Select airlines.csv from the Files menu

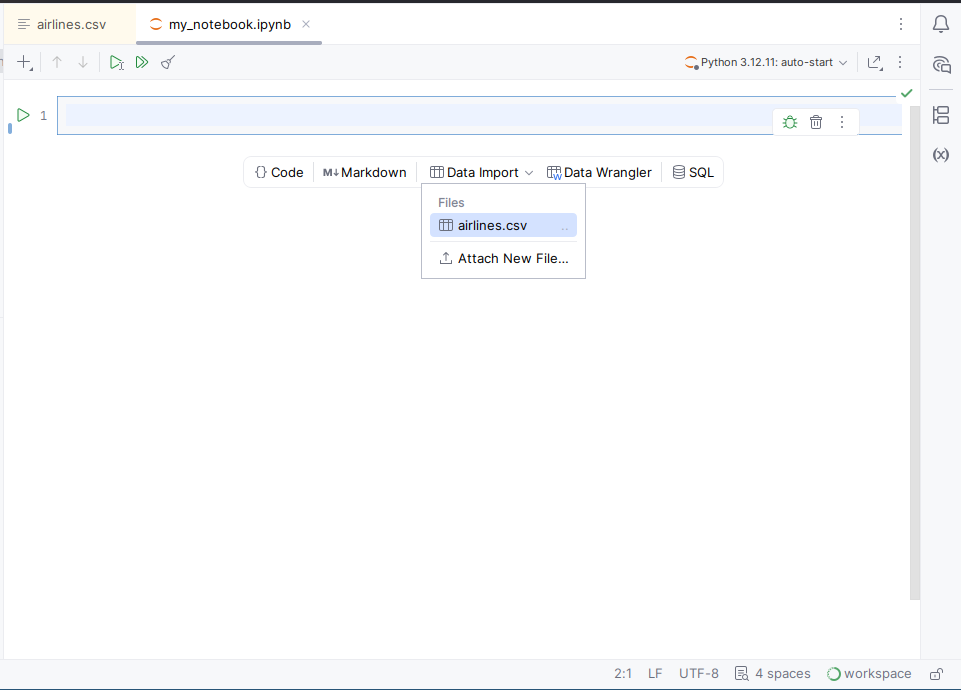pos(493,226)
